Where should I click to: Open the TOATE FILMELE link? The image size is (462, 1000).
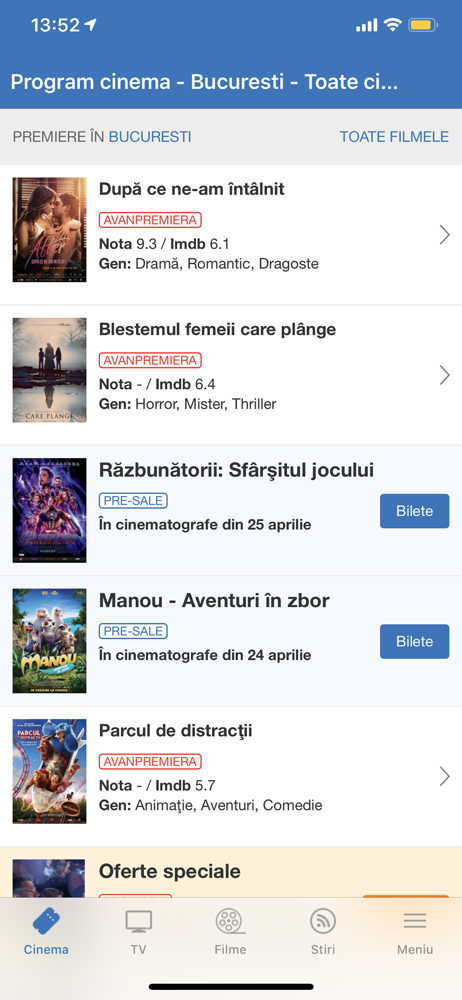[x=394, y=137]
